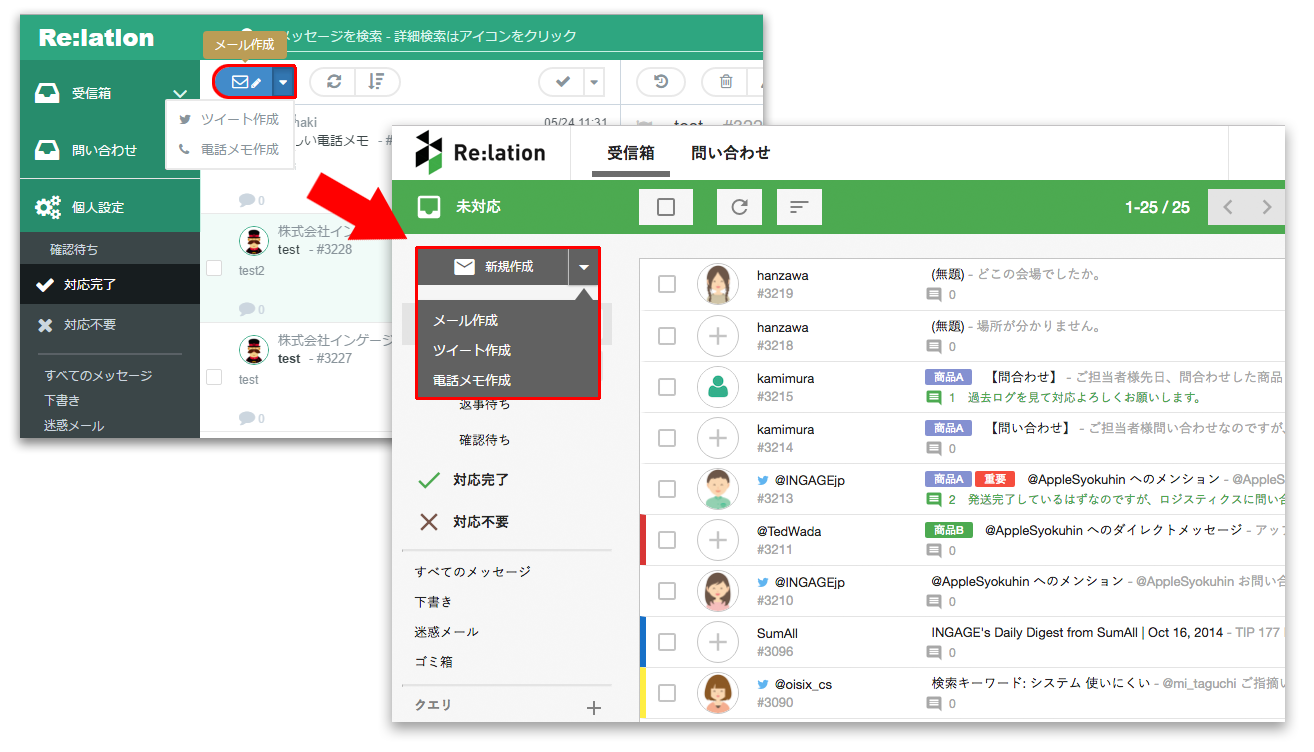Click the mail compose icon in old window
The height and width of the screenshot is (752, 1314).
coord(245,82)
